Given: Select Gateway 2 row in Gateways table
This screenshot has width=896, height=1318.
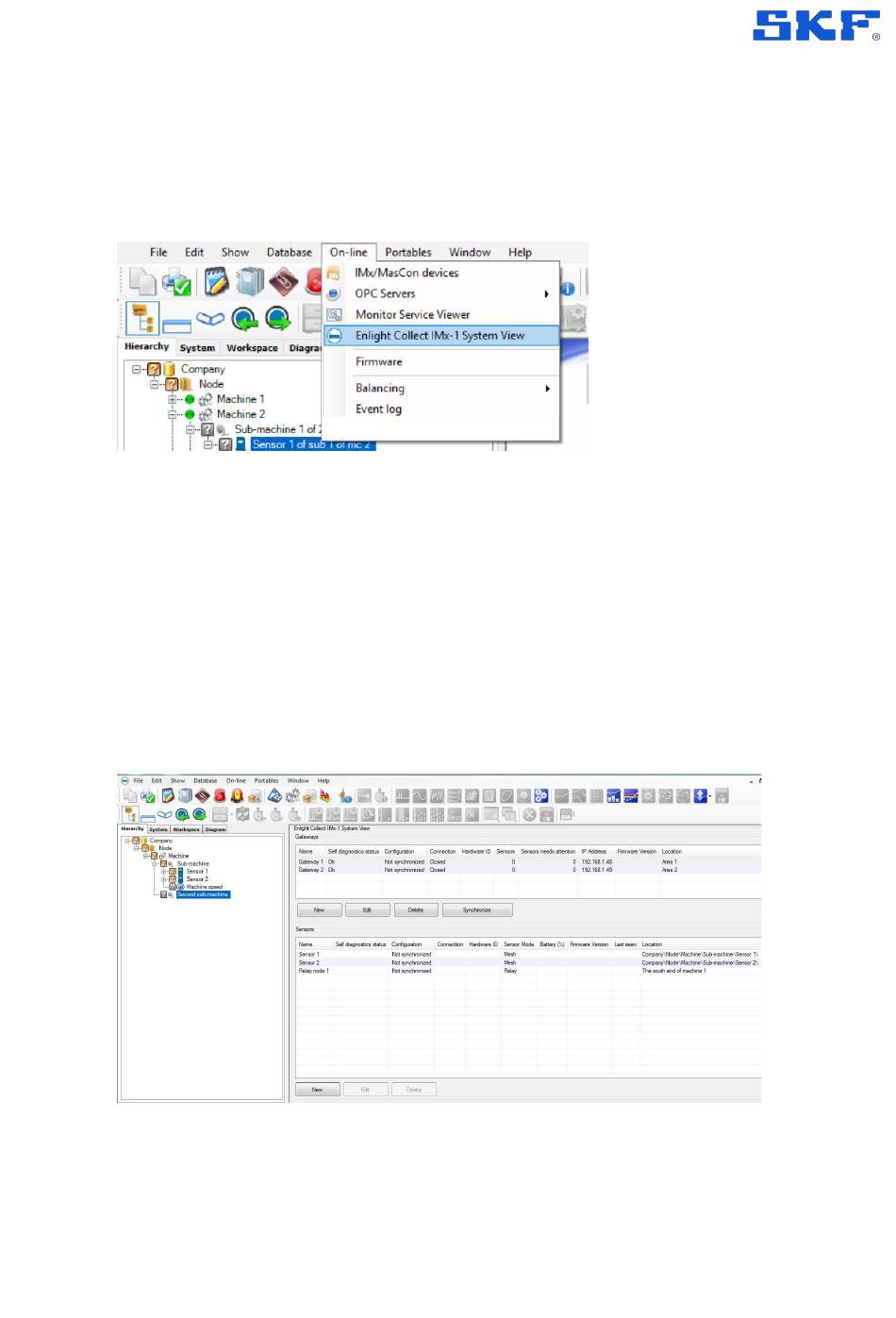Looking at the screenshot, I should point(528,870).
